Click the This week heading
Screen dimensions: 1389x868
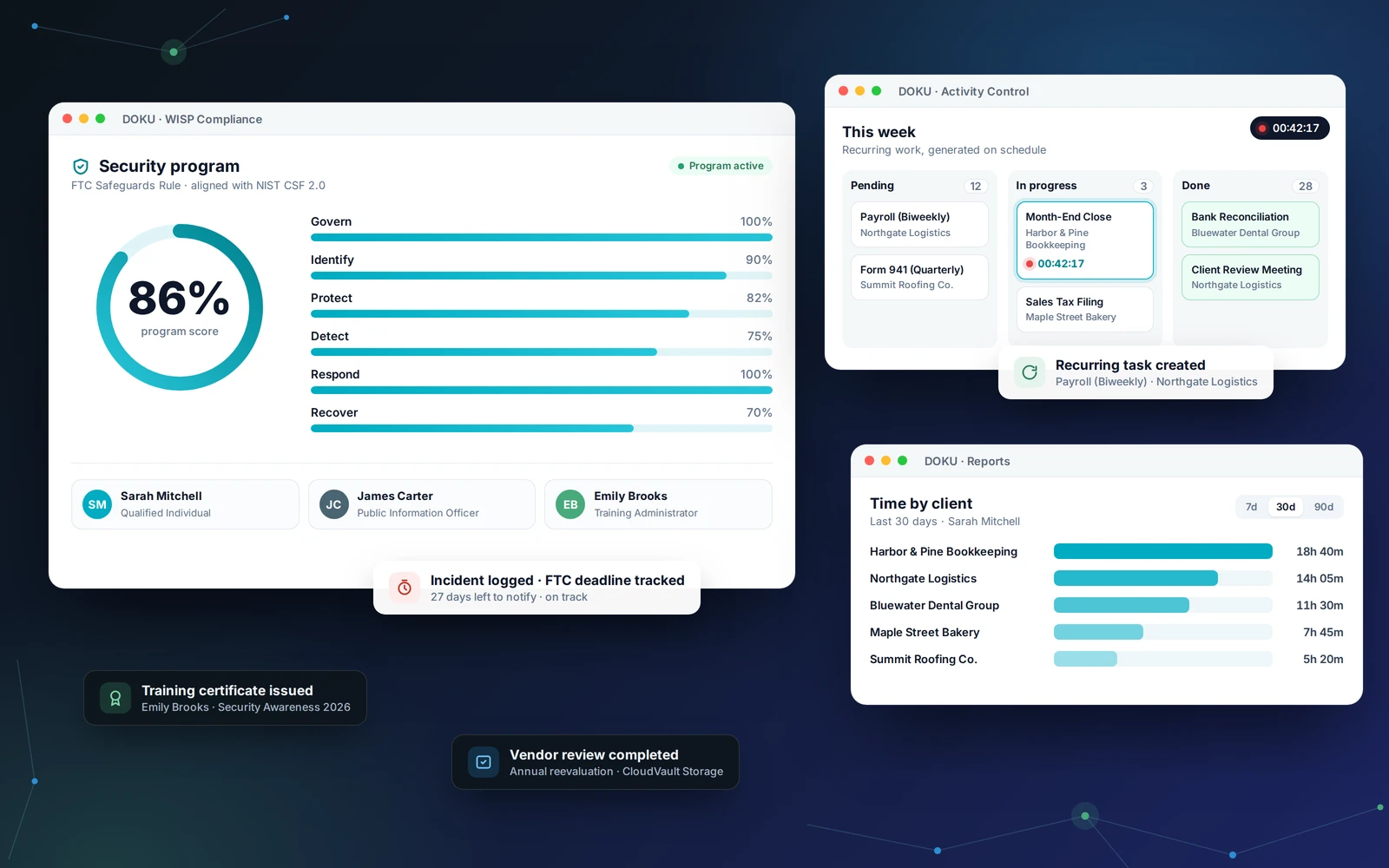click(x=879, y=132)
